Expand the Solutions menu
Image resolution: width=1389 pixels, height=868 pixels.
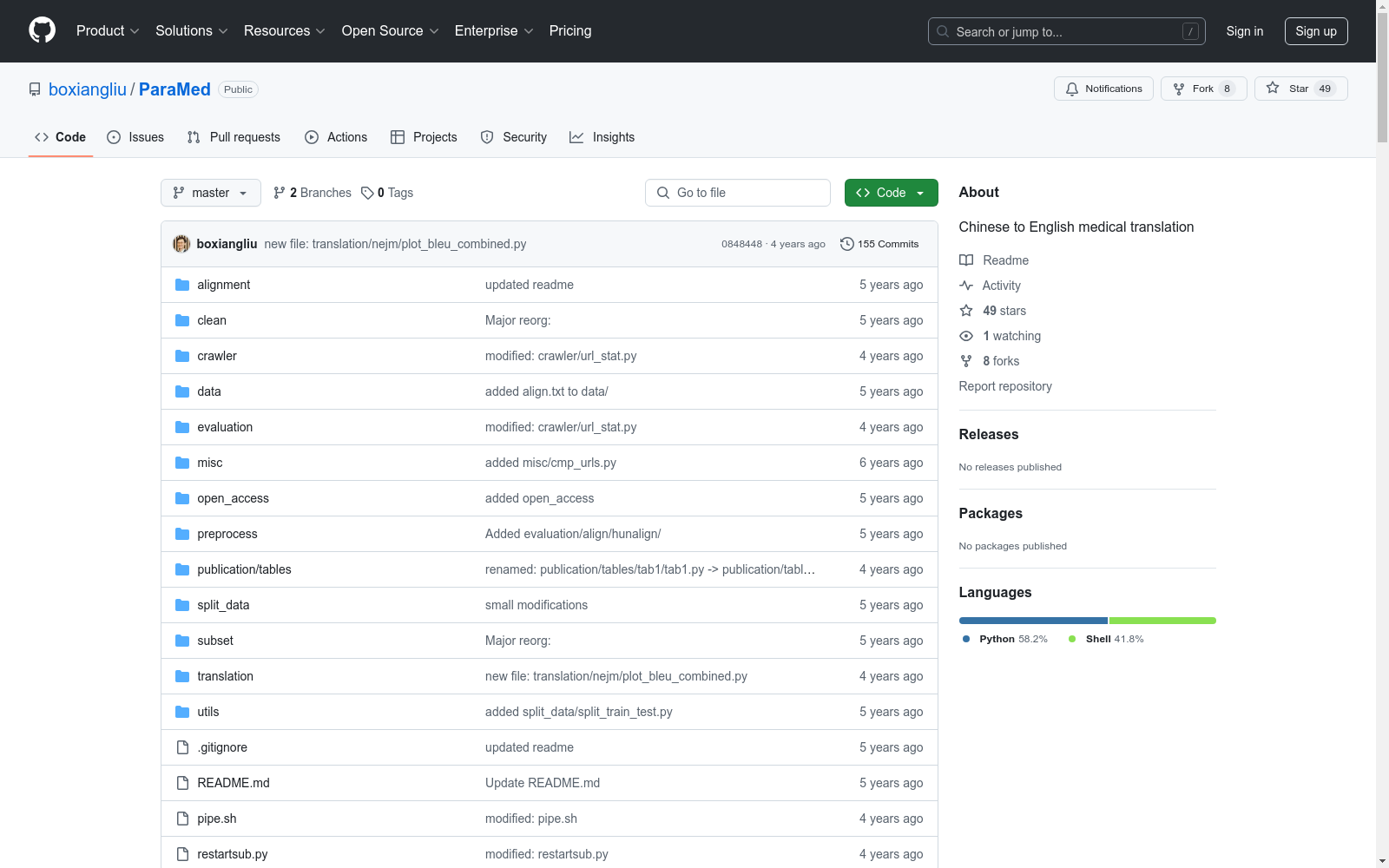[192, 30]
